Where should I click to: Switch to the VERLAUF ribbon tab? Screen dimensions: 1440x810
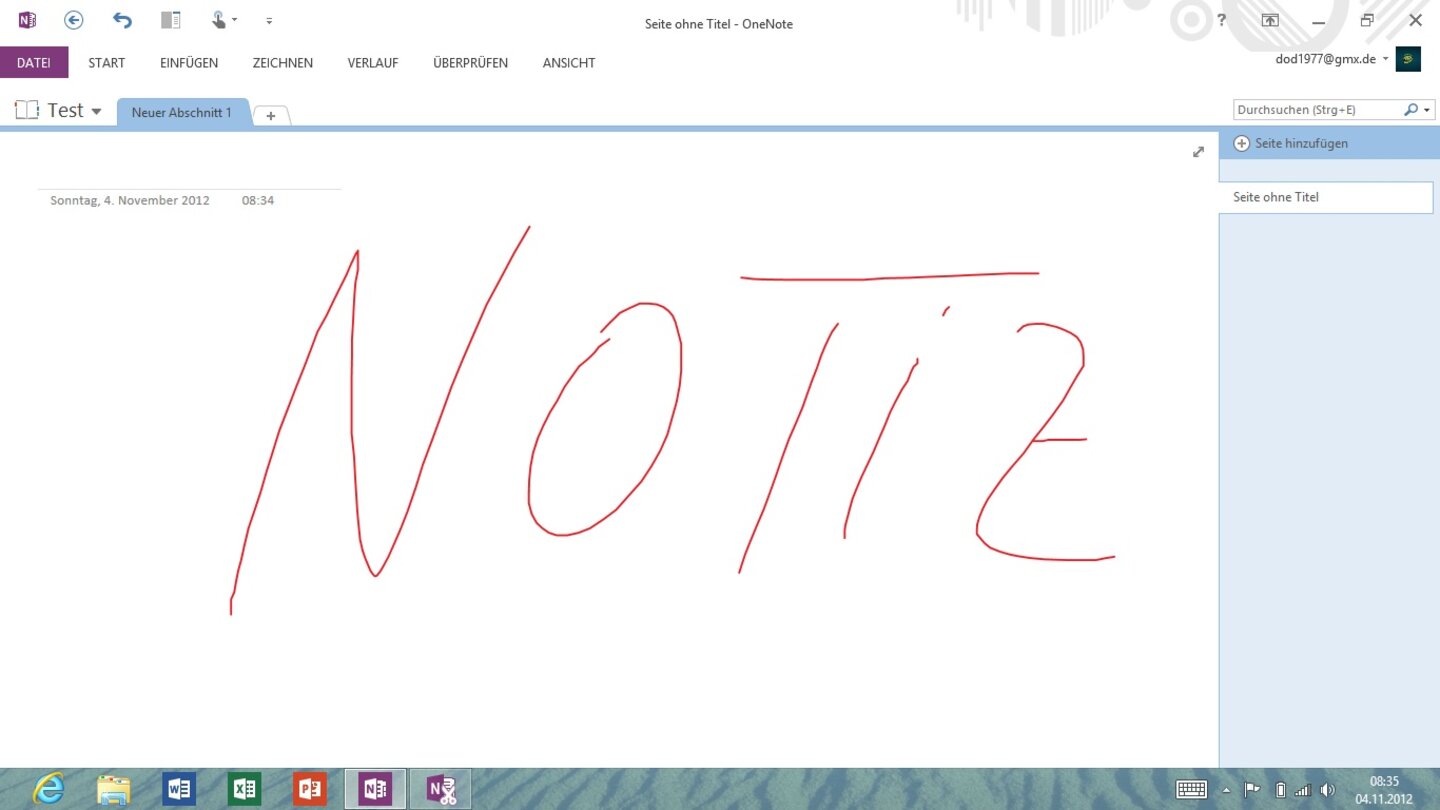(373, 62)
